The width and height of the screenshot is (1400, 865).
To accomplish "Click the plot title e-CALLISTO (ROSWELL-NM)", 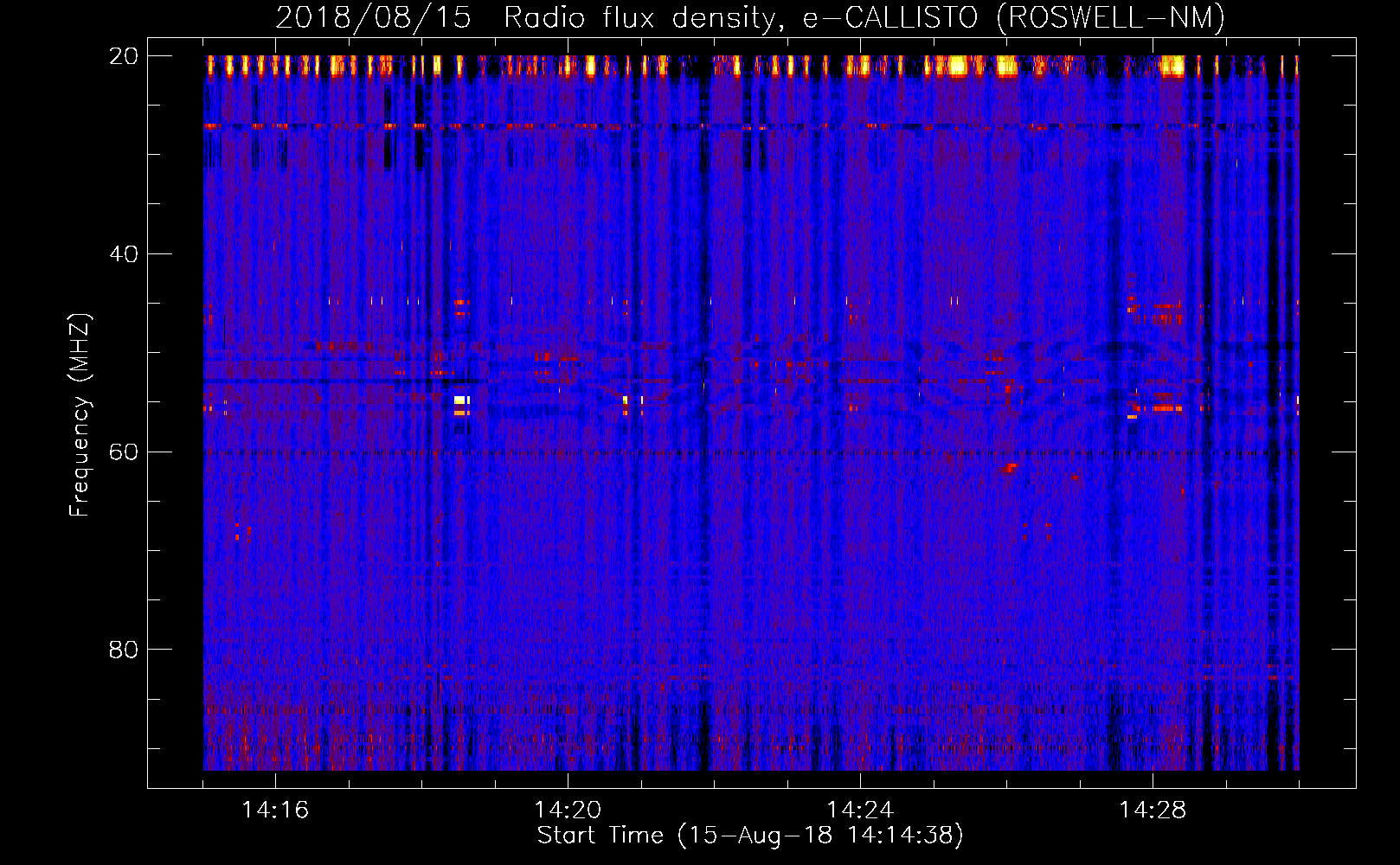I will 750,18.
